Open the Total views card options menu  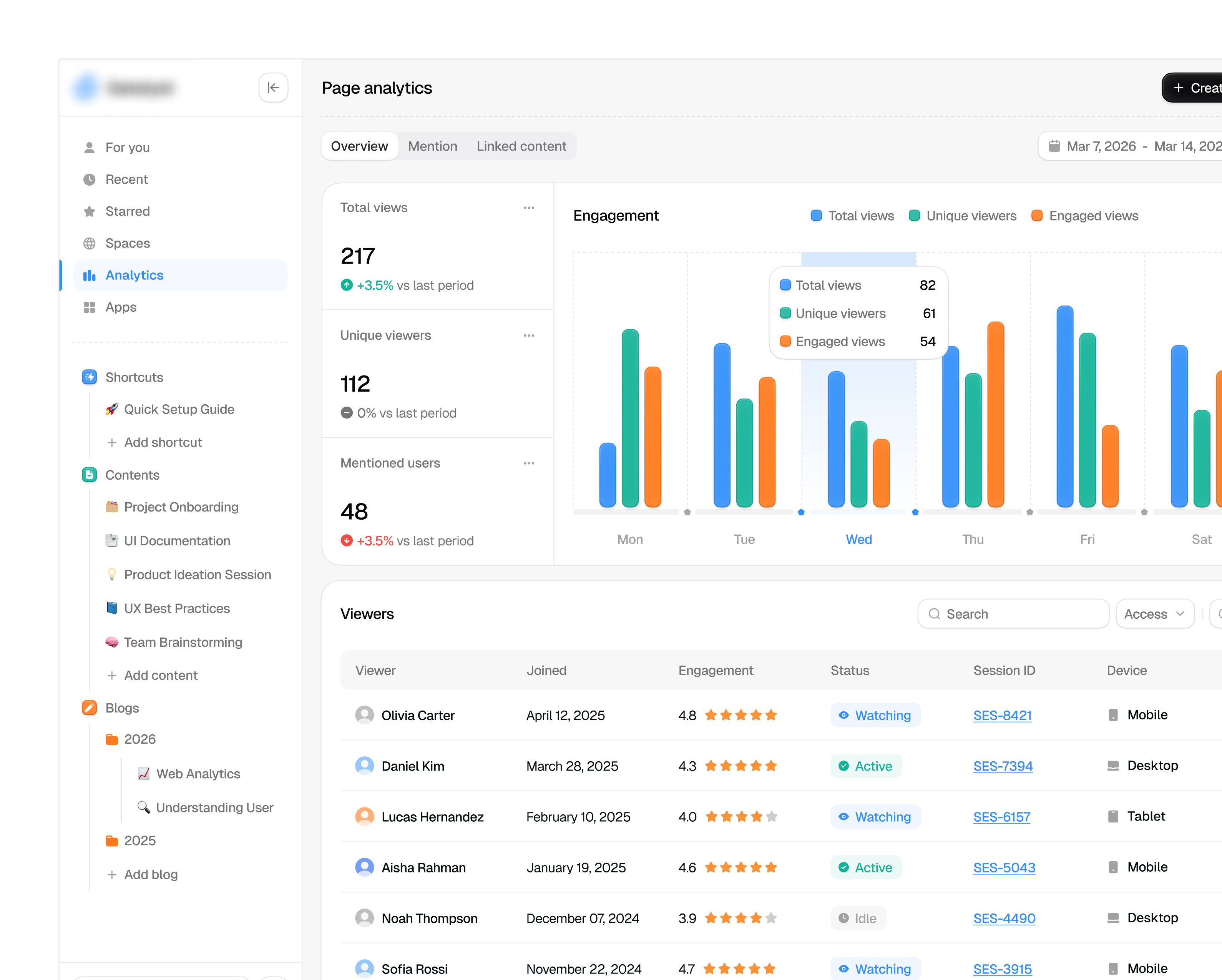pyautogui.click(x=529, y=208)
